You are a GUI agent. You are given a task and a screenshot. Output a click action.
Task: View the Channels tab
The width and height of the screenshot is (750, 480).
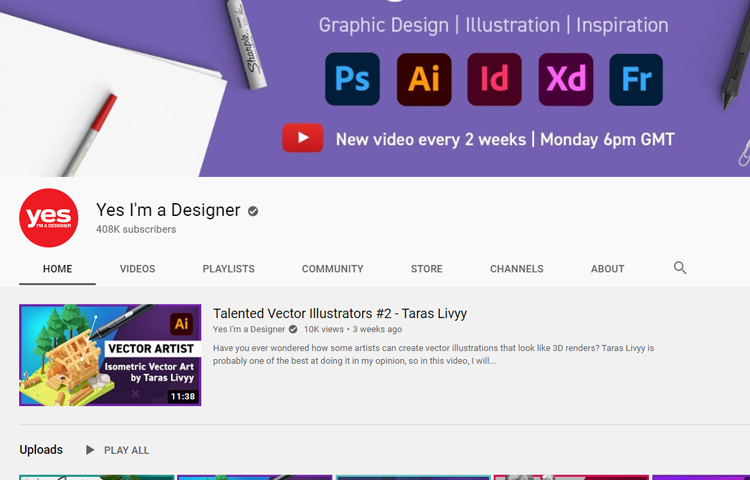pos(517,269)
